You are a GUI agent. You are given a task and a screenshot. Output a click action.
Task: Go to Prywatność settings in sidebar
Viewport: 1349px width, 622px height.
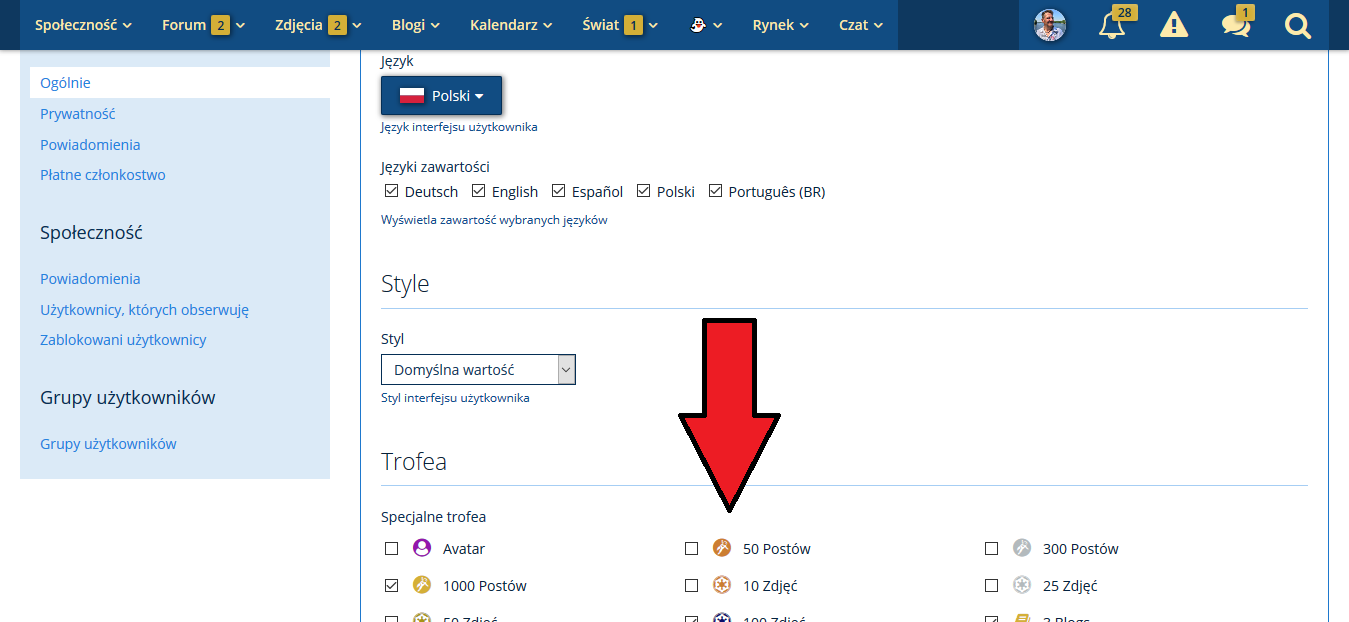coord(78,114)
